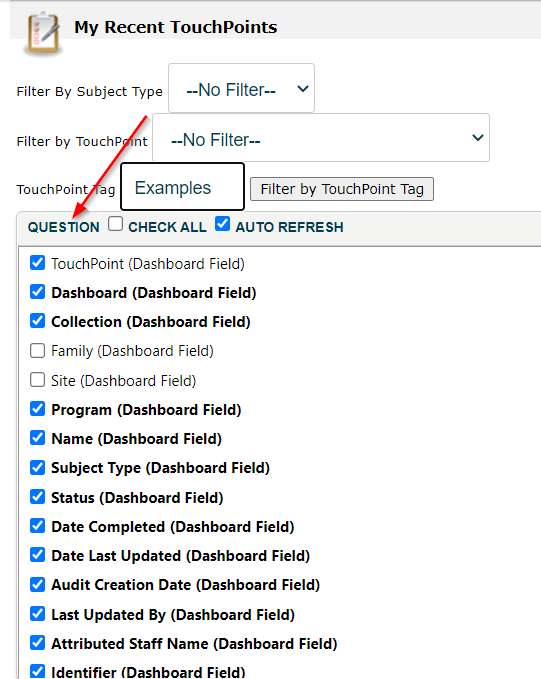Disable the Auto Refresh checkbox
541x679 pixels.
(222, 224)
